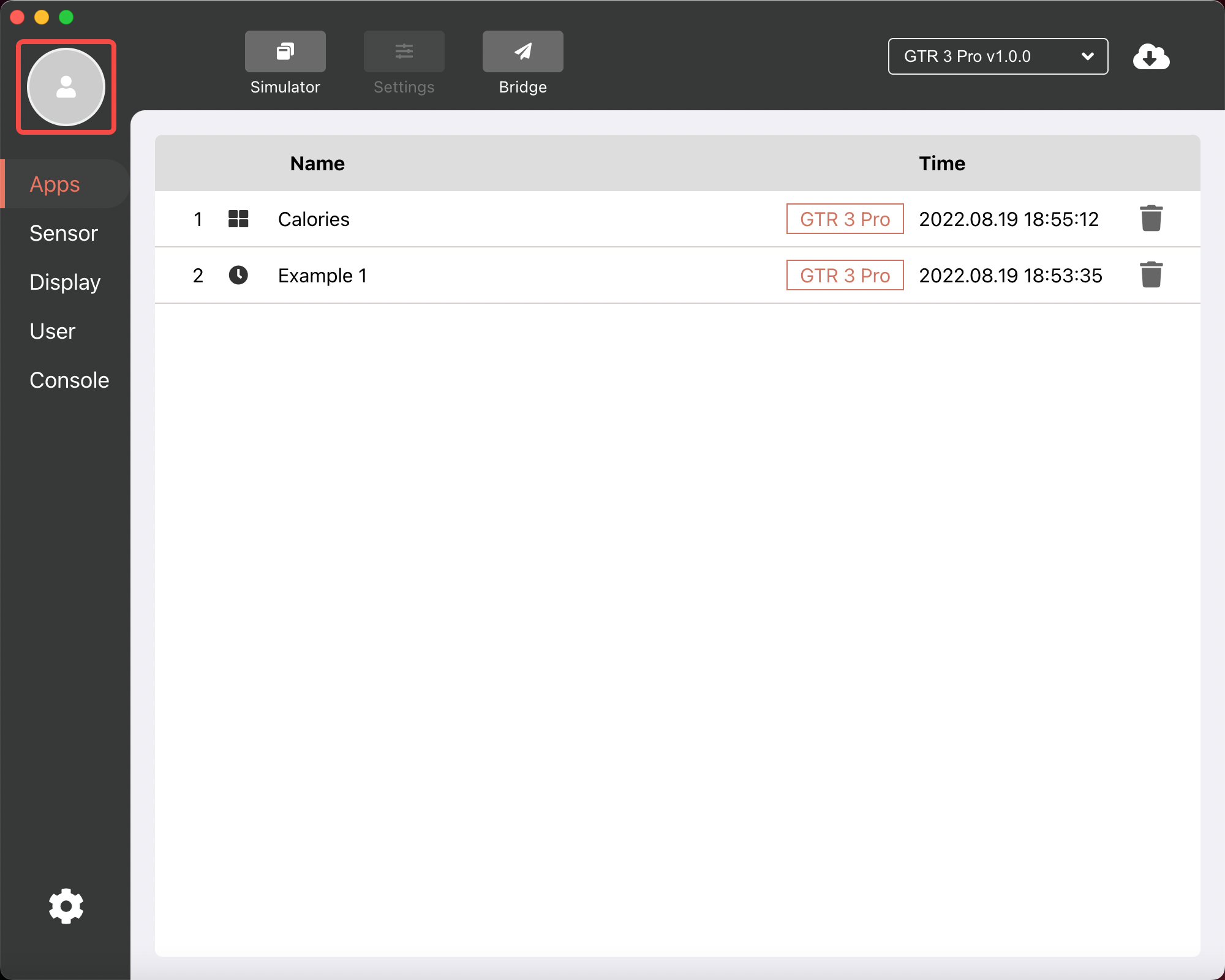Select the Sensor sidebar item
The image size is (1225, 980).
click(63, 232)
